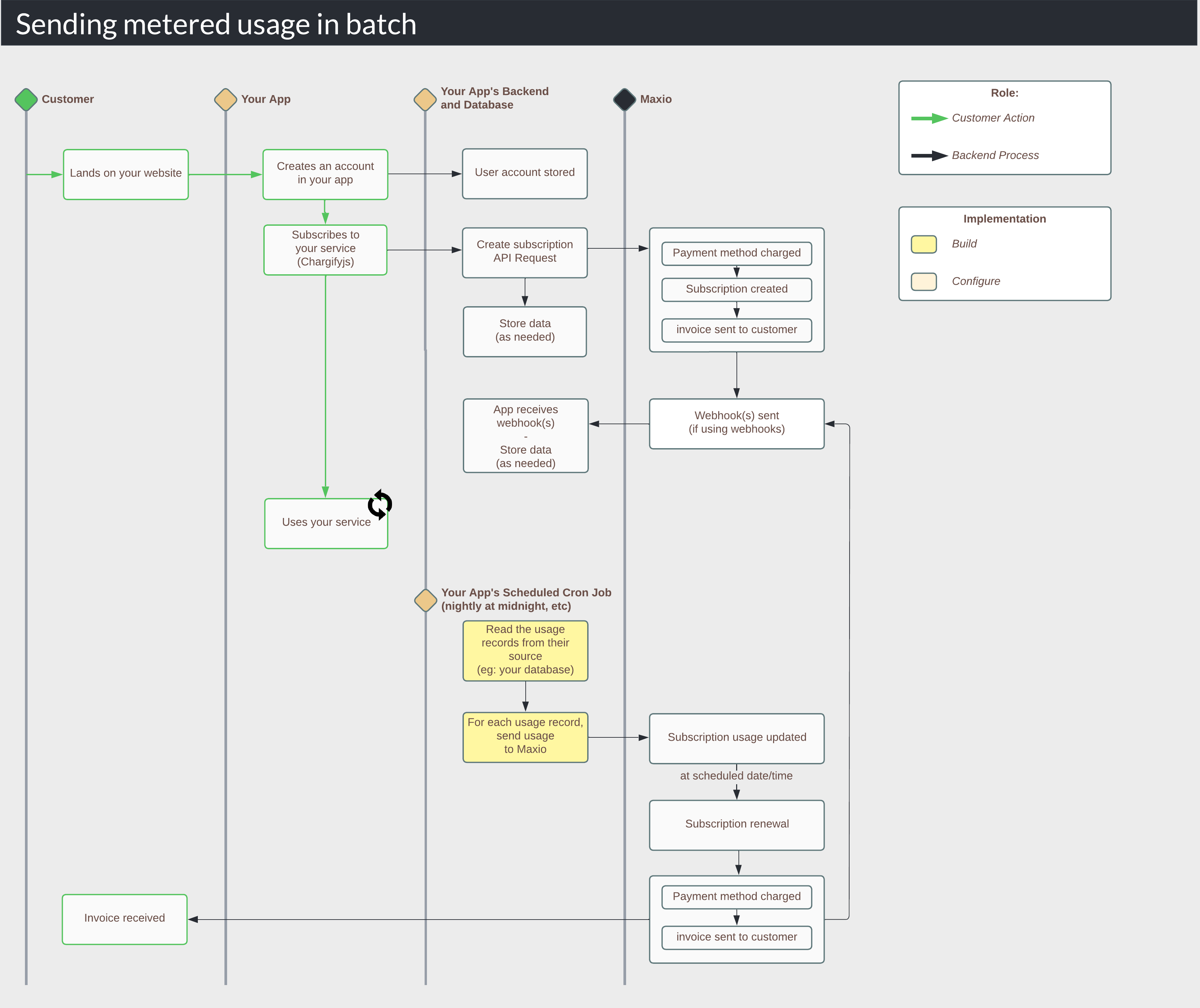Select the Creates an account in your app box
This screenshot has width=1200, height=1008.
point(325,174)
